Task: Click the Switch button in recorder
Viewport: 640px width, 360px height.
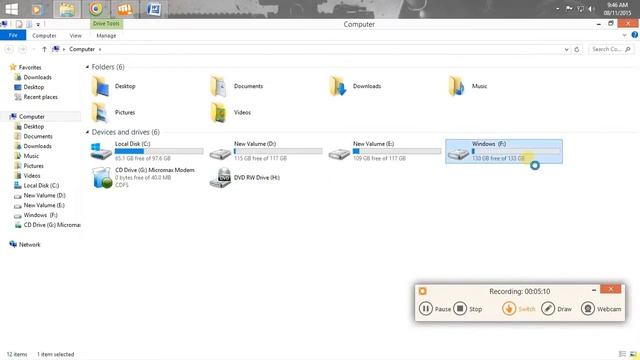Action: [x=509, y=309]
